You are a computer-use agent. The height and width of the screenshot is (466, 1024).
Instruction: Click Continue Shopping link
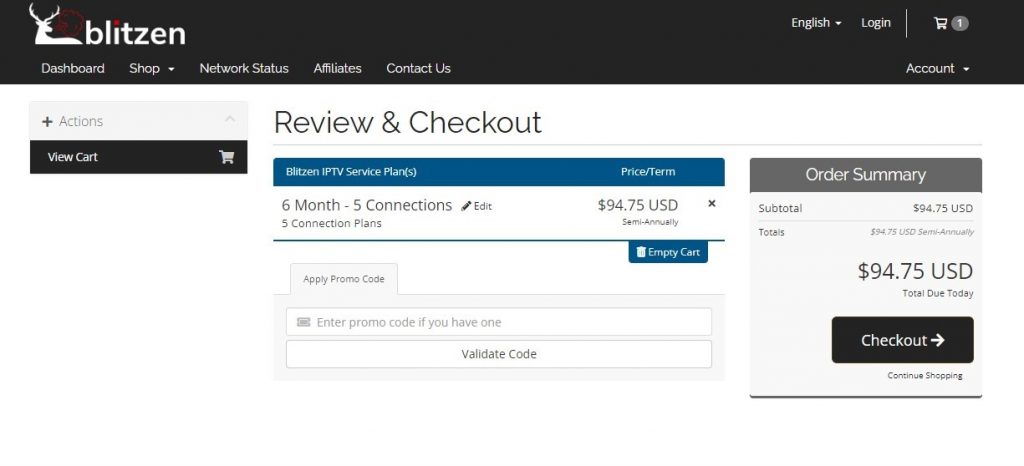pos(925,375)
